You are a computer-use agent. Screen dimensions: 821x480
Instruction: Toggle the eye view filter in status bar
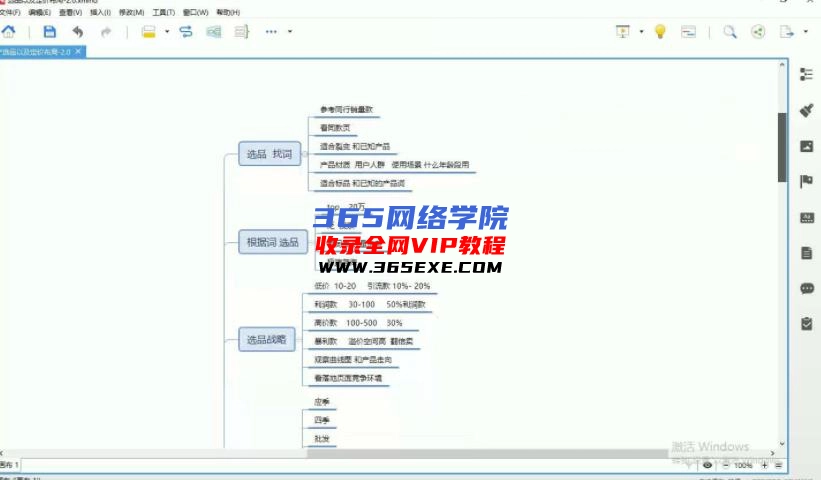(x=707, y=465)
